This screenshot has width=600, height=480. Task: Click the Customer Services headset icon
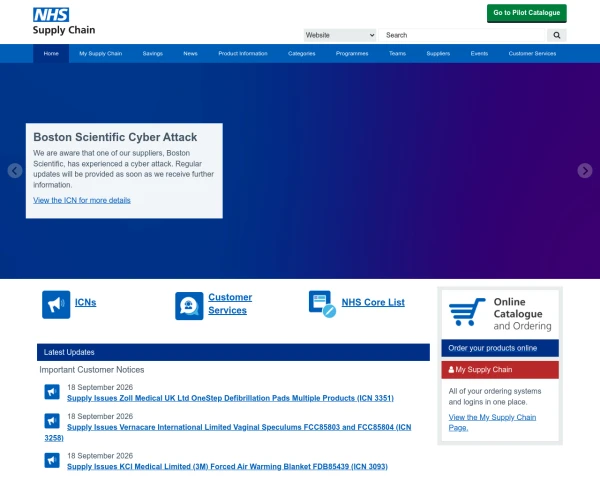tap(189, 306)
